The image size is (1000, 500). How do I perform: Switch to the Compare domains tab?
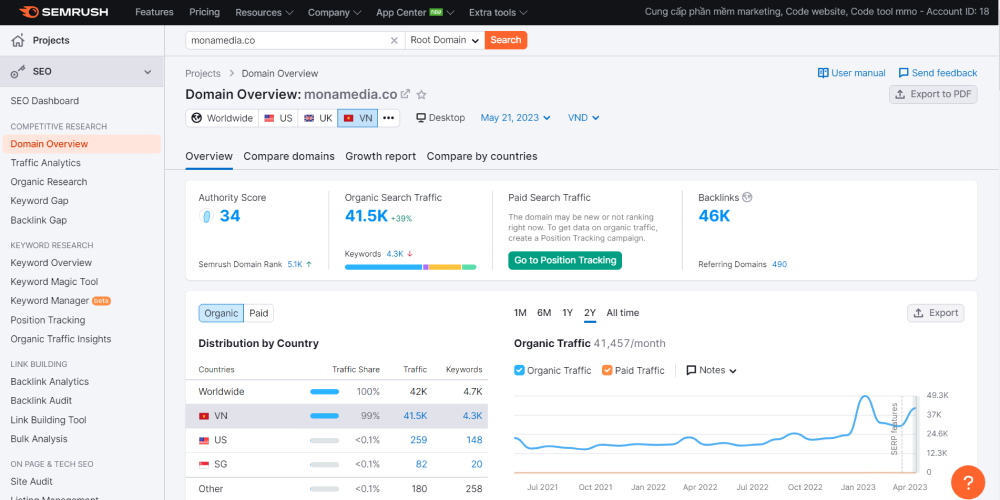pos(288,156)
